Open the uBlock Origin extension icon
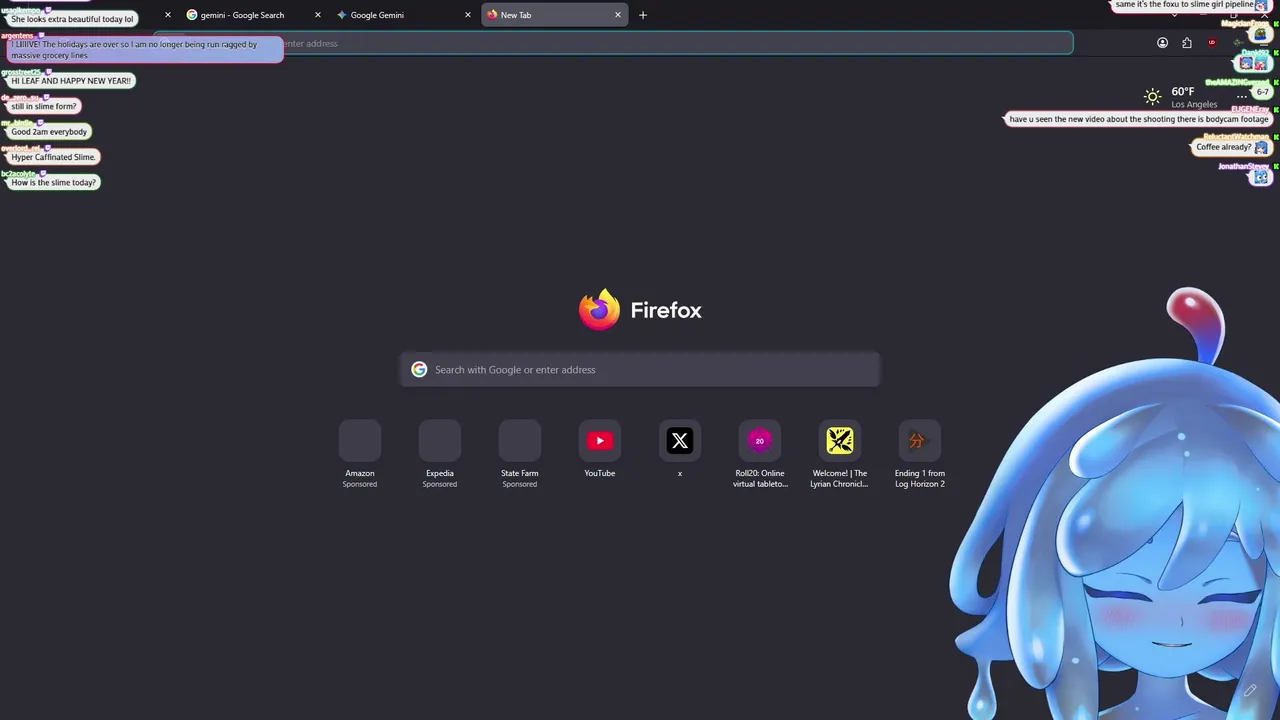This screenshot has width=1280, height=720. pyautogui.click(x=1212, y=43)
